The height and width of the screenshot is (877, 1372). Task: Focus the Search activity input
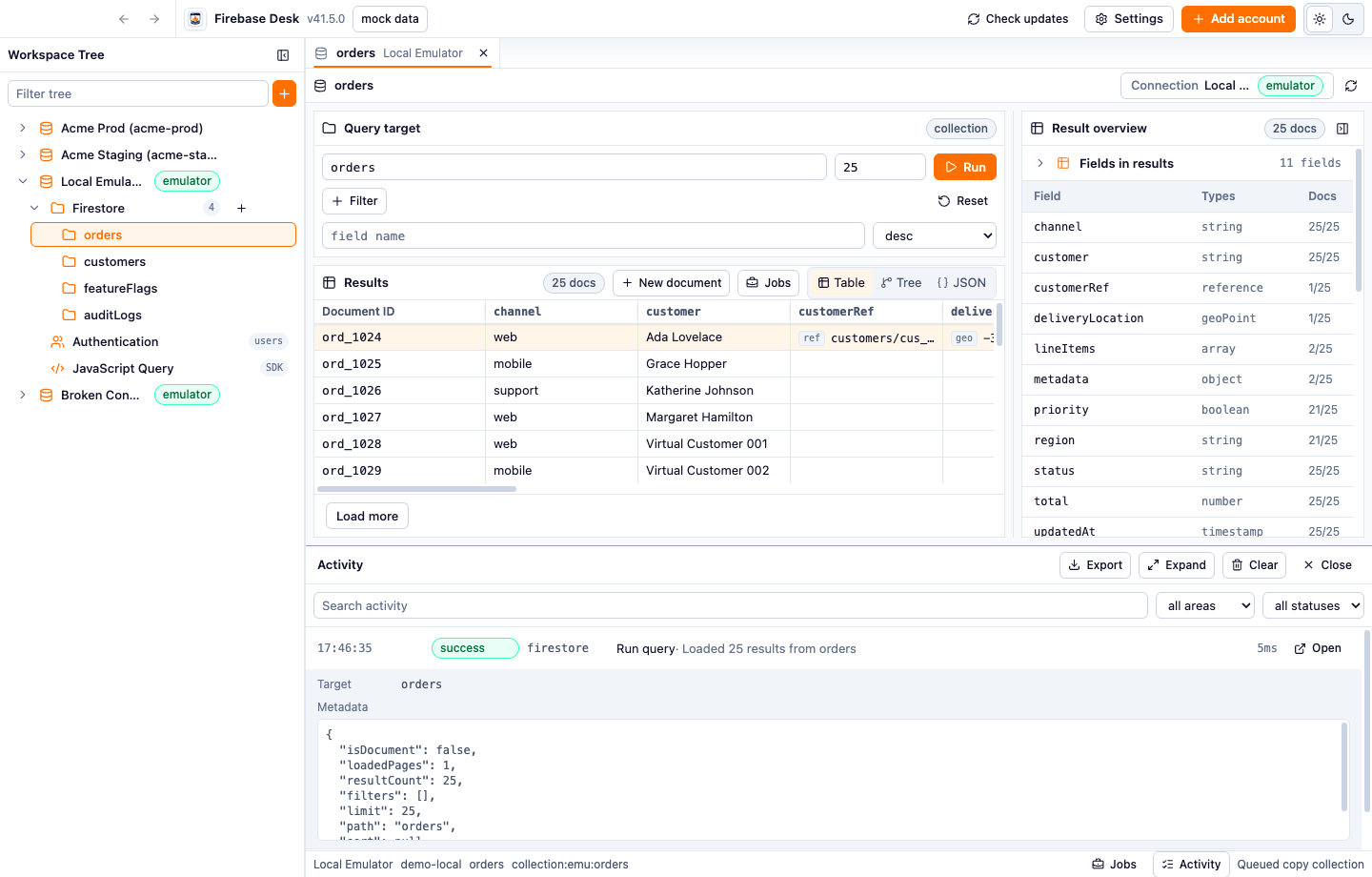click(731, 605)
